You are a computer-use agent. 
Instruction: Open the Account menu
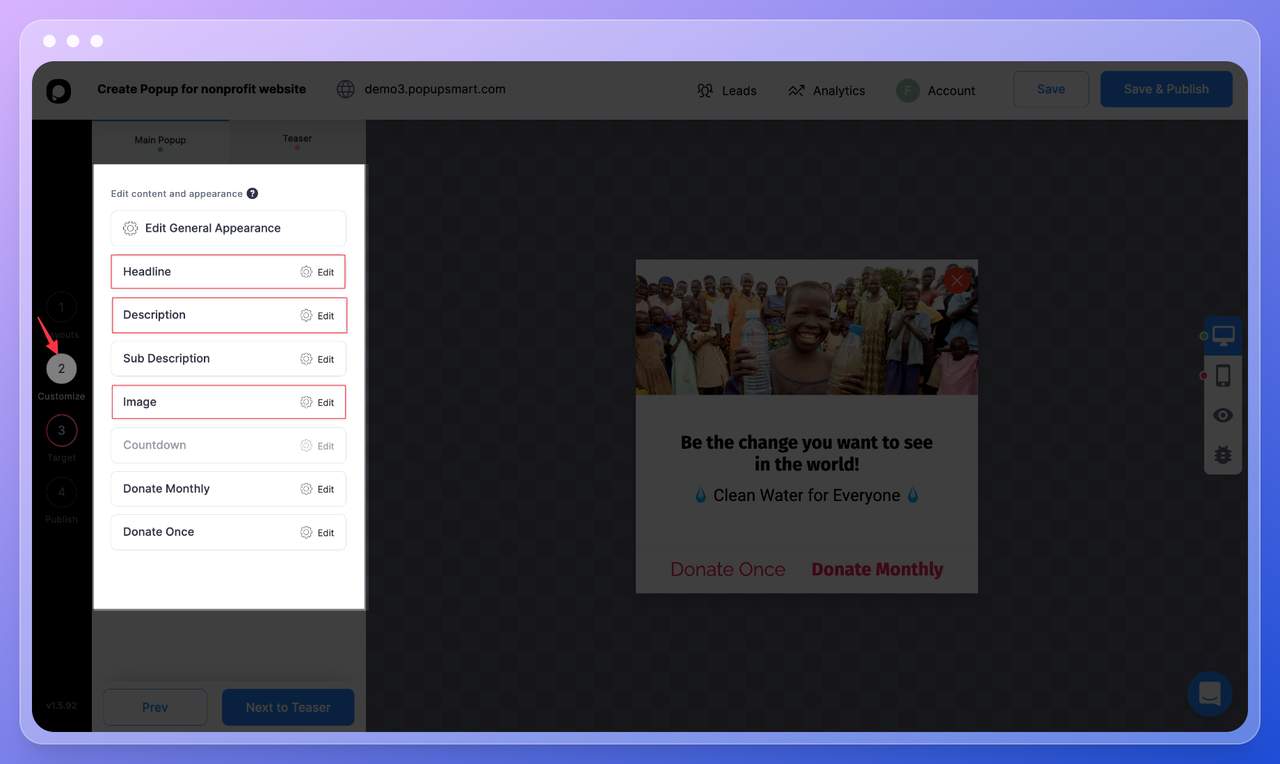pos(936,90)
